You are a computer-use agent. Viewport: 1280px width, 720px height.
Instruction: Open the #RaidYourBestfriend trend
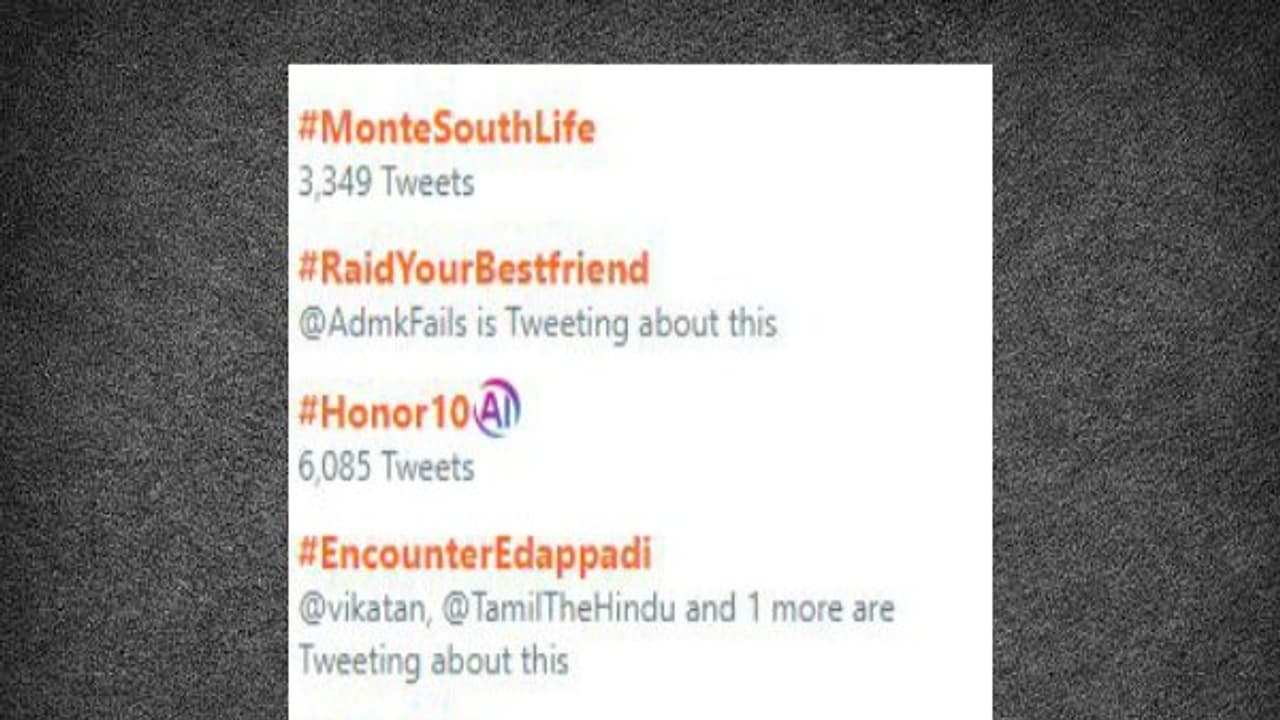(474, 269)
